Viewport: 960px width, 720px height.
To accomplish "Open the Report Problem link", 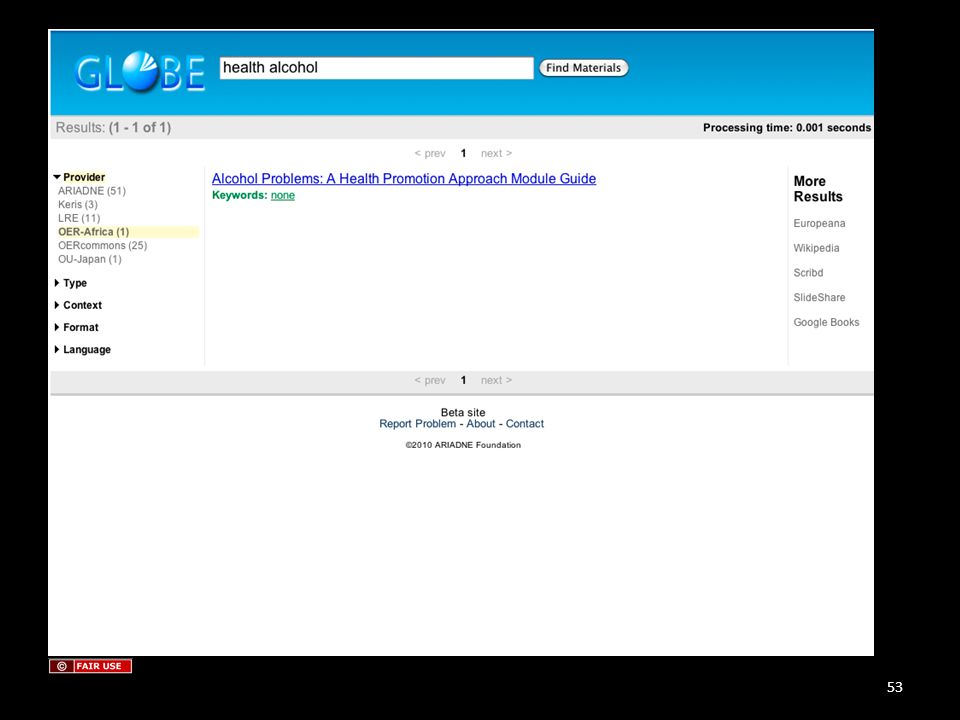I will [x=418, y=424].
